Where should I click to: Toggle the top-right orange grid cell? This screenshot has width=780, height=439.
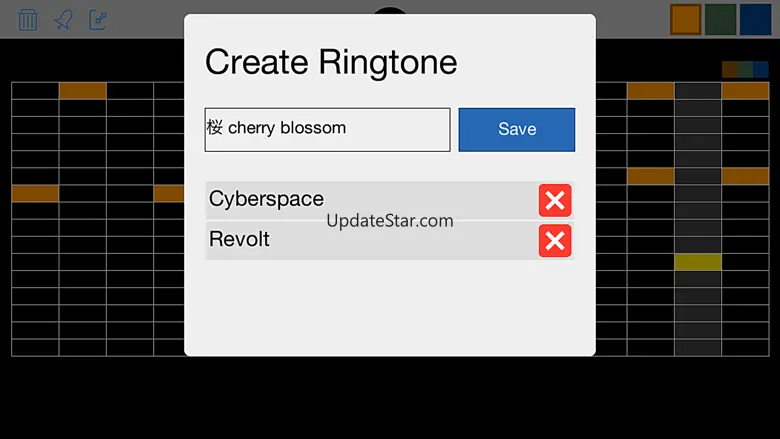coord(745,91)
